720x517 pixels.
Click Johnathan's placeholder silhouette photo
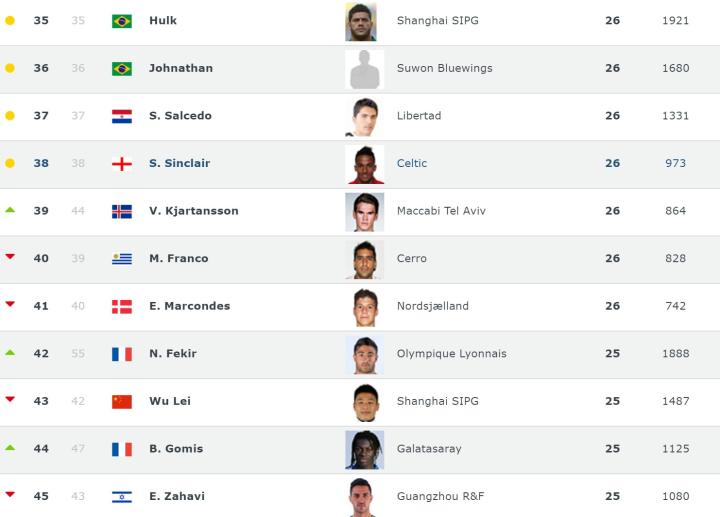pyautogui.click(x=364, y=69)
